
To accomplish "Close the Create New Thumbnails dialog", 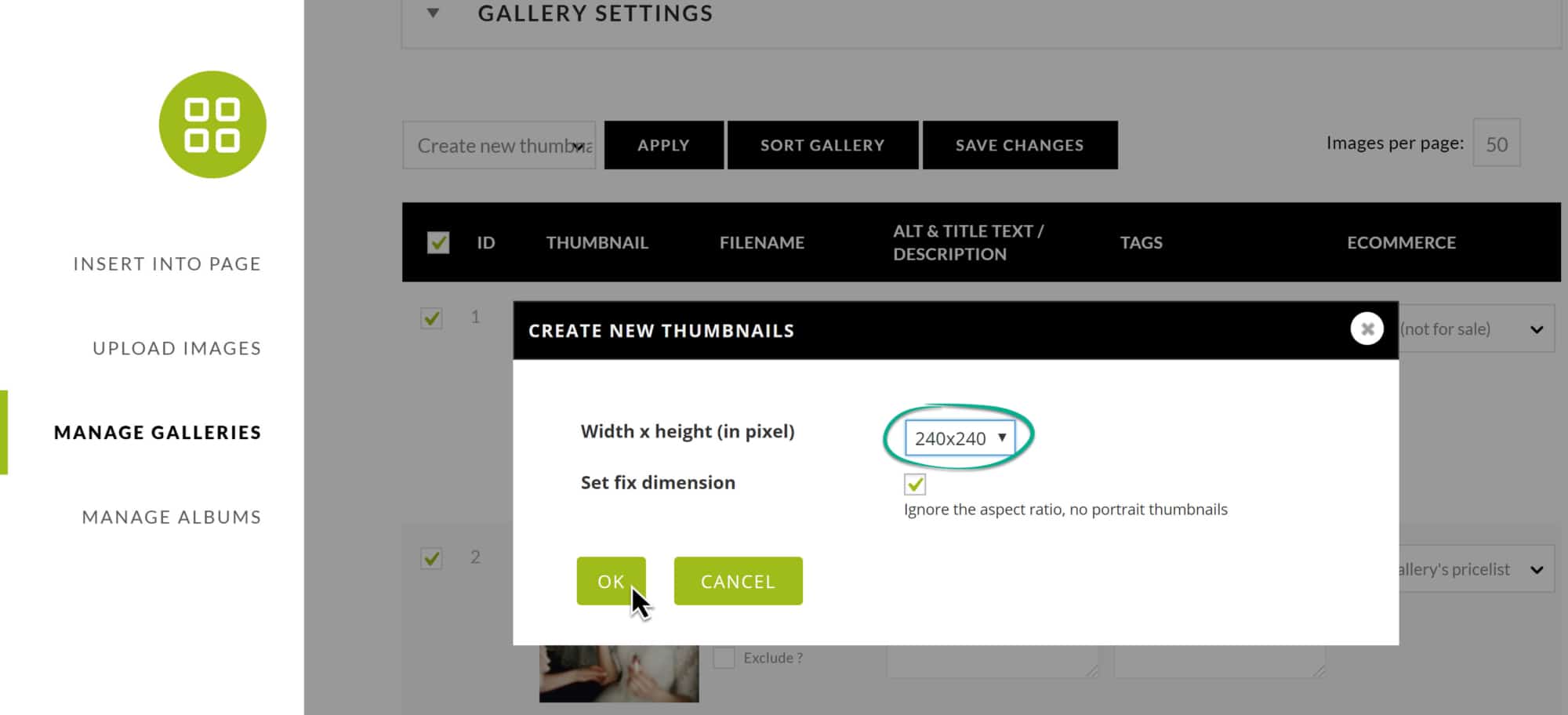I will (1367, 329).
